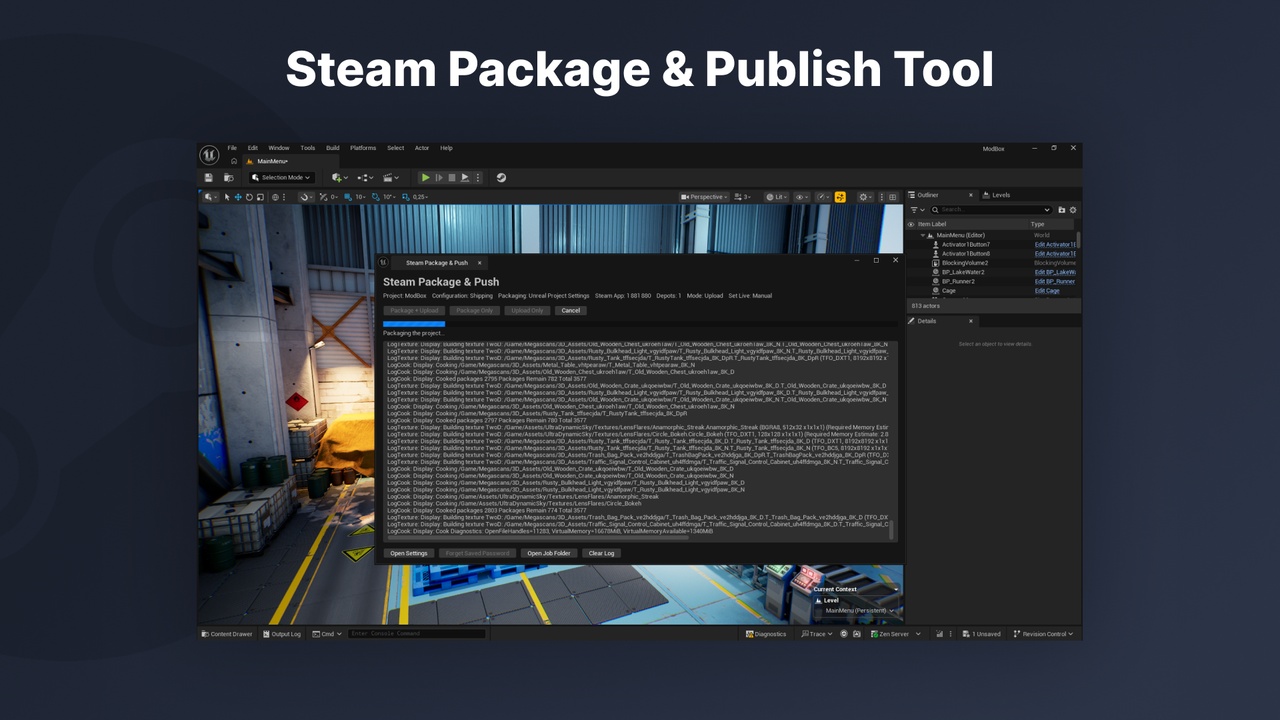Screen dimensions: 1280x720
Task: Click the Unreal Engine logo icon
Action: pos(209,154)
